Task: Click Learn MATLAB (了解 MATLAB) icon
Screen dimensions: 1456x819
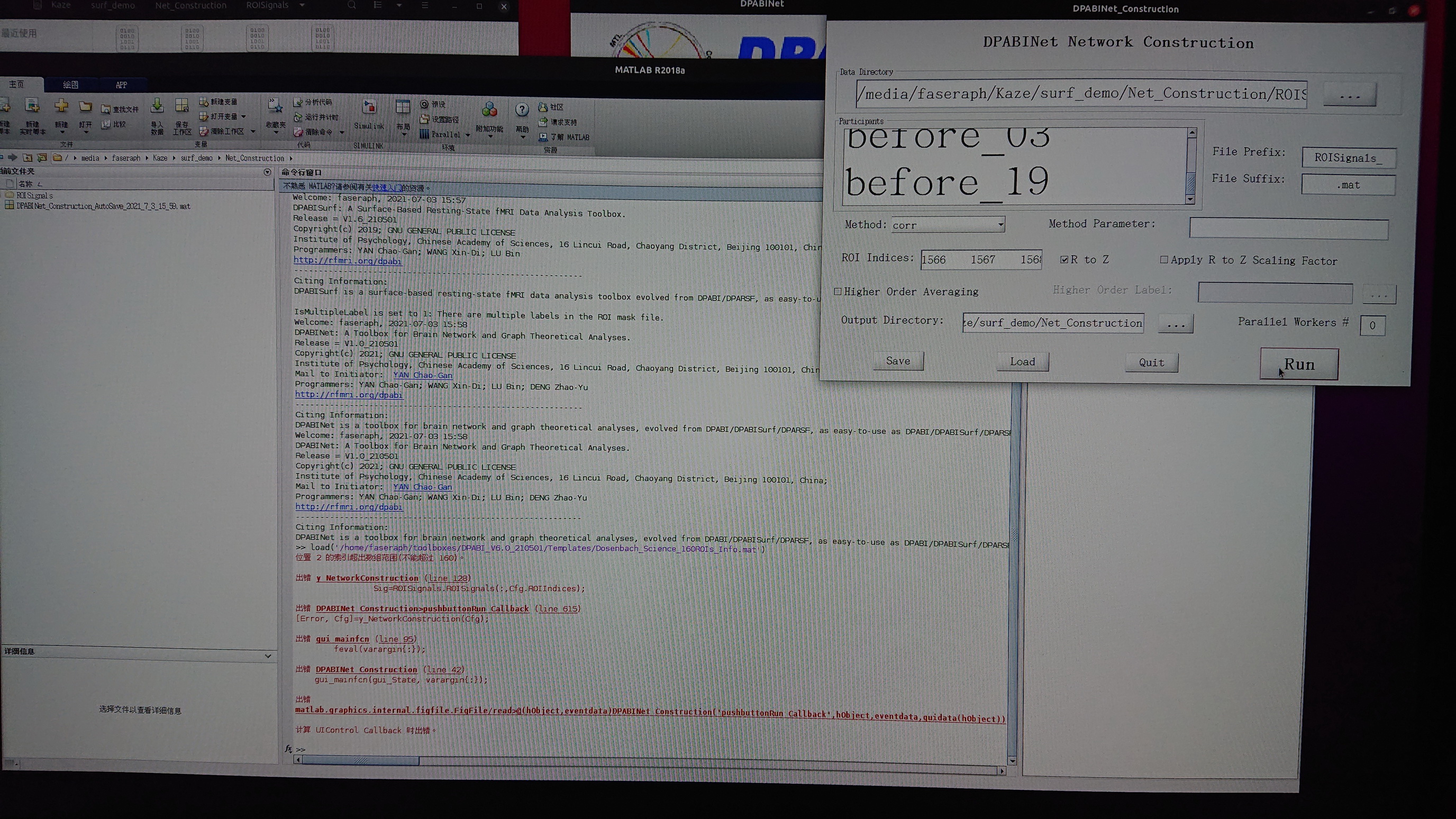Action: click(x=543, y=137)
